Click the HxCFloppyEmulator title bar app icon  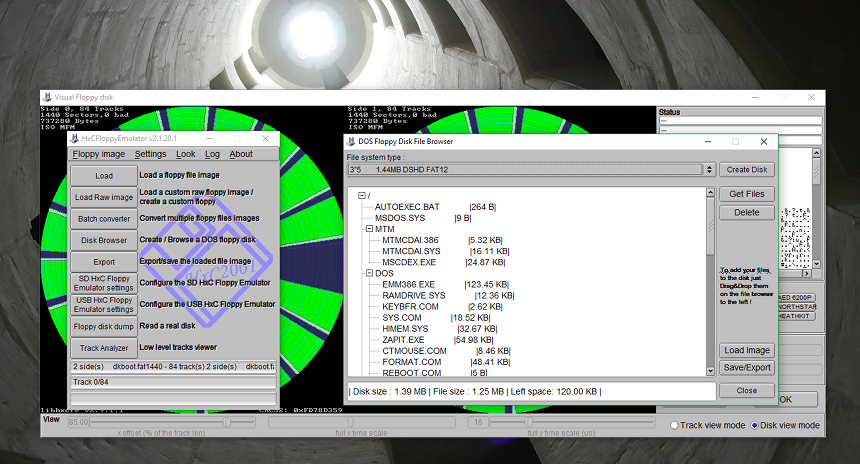coord(75,138)
